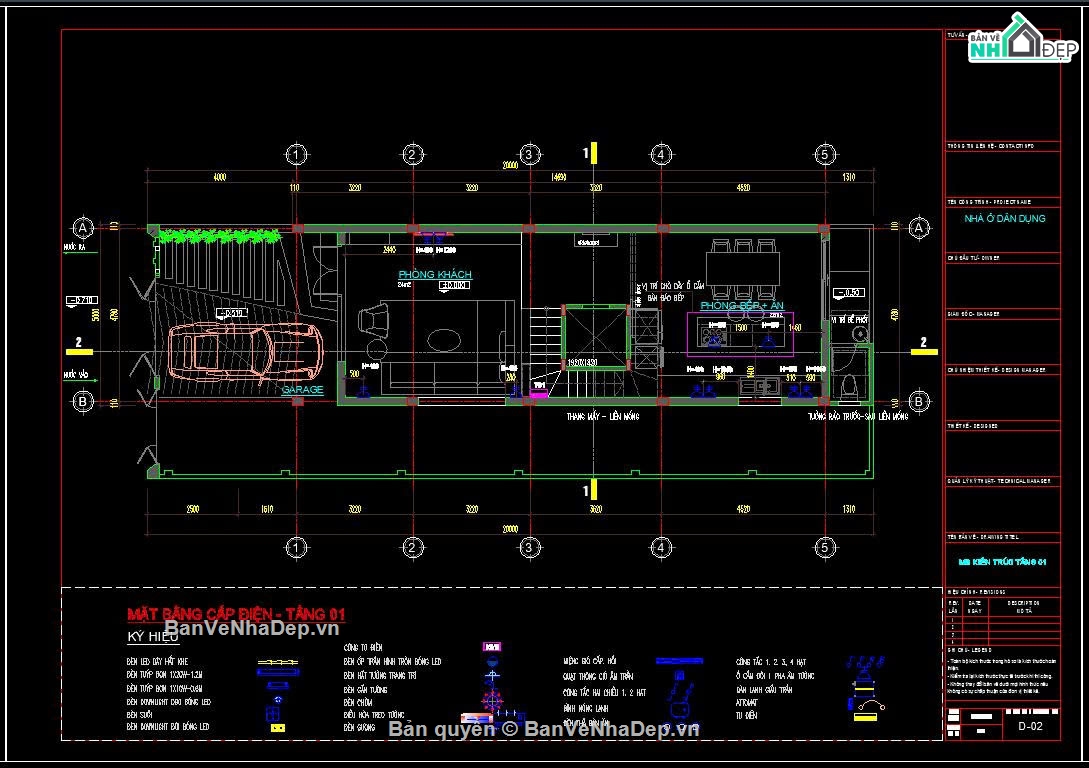The width and height of the screenshot is (1089, 768).
Task: Click the elevator shaft X symbol
Action: tap(595, 337)
